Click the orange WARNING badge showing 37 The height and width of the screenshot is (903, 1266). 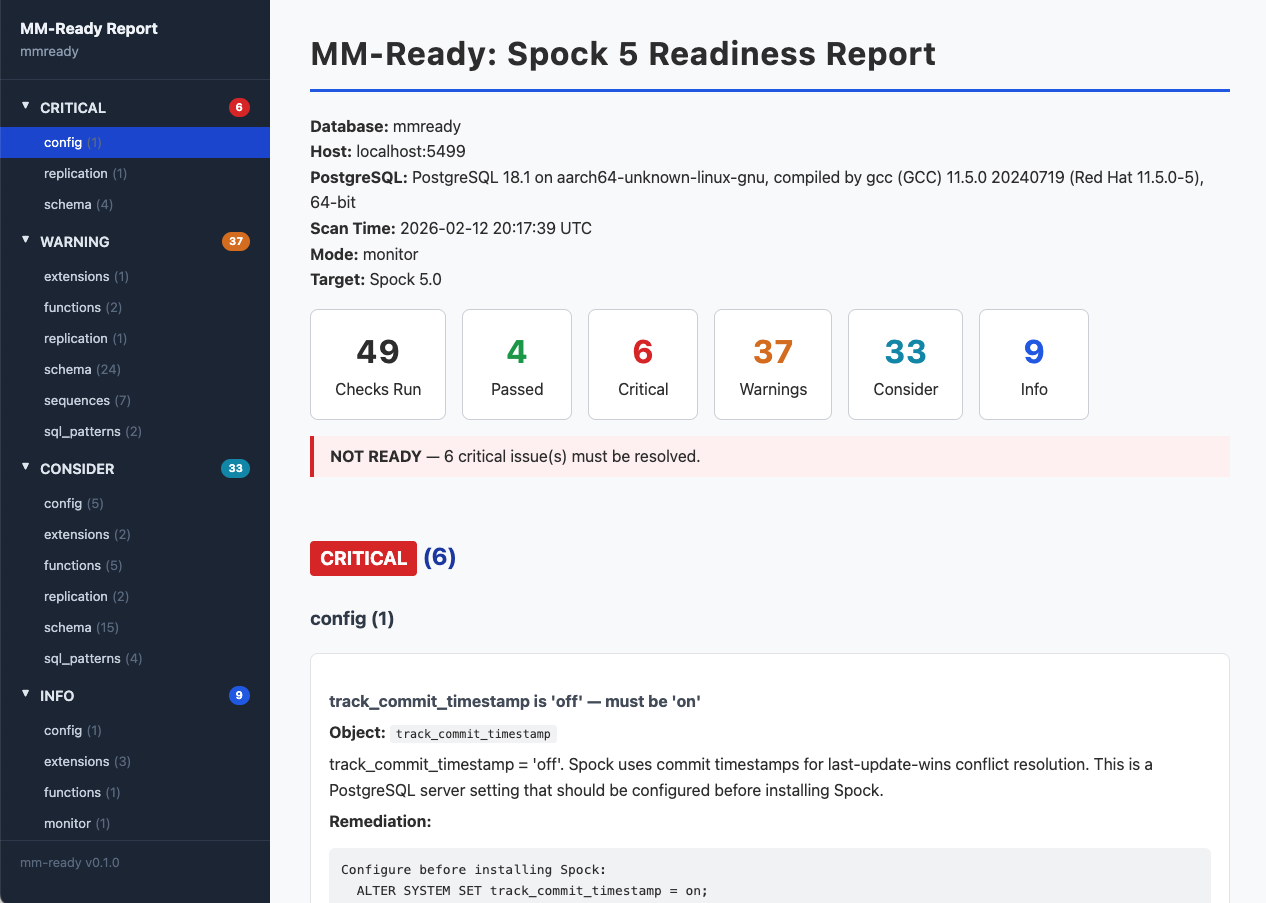pyautogui.click(x=236, y=241)
